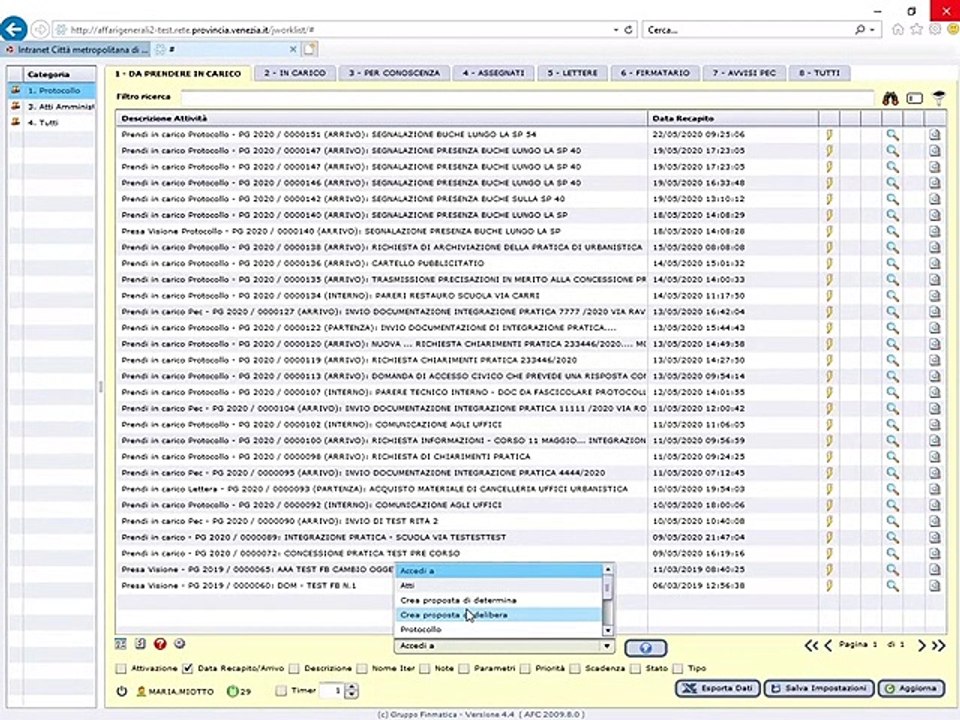Click the Timer value stepper arrows
Screen dimensions: 960x720
coord(351,691)
